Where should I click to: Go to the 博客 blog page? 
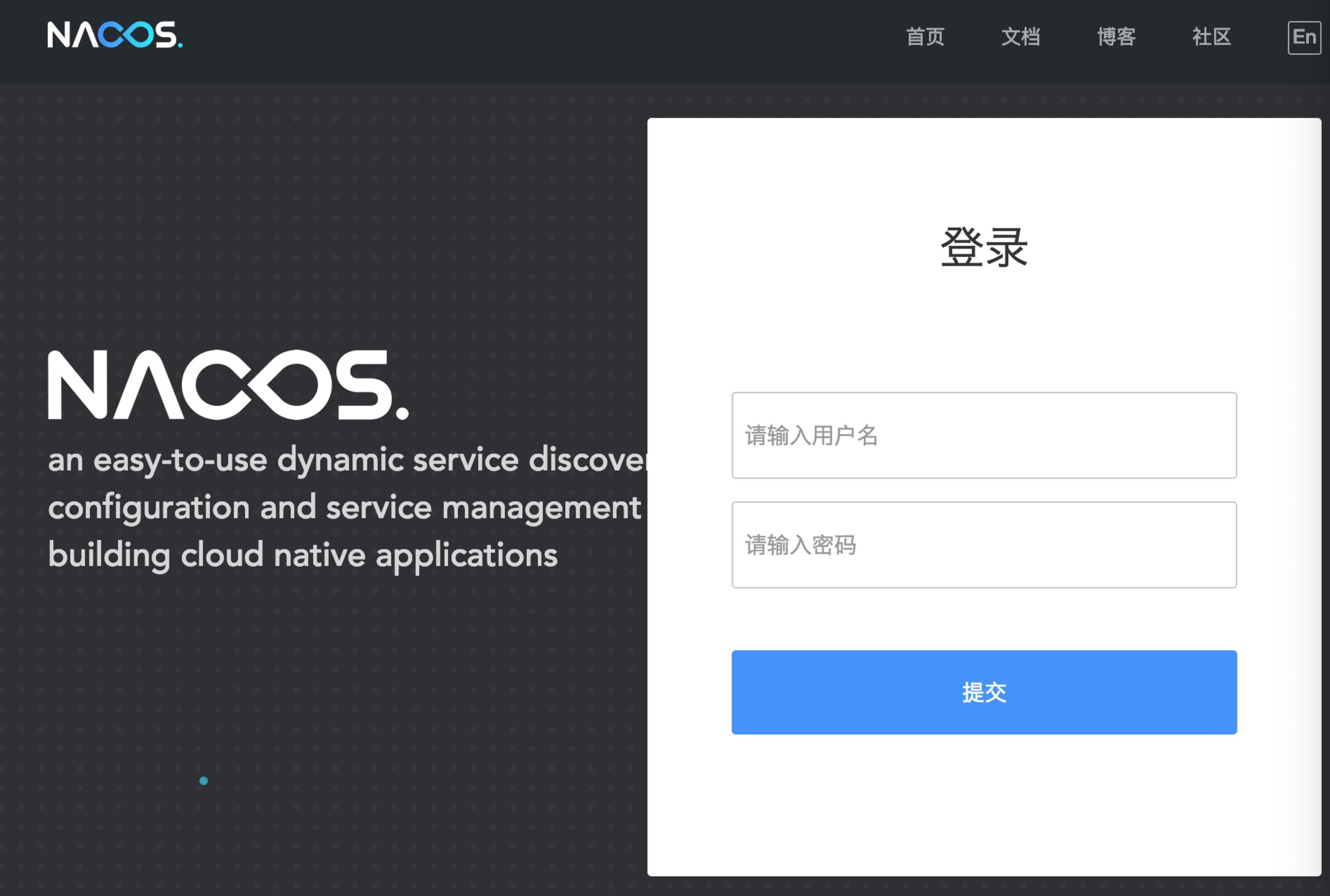[1116, 37]
